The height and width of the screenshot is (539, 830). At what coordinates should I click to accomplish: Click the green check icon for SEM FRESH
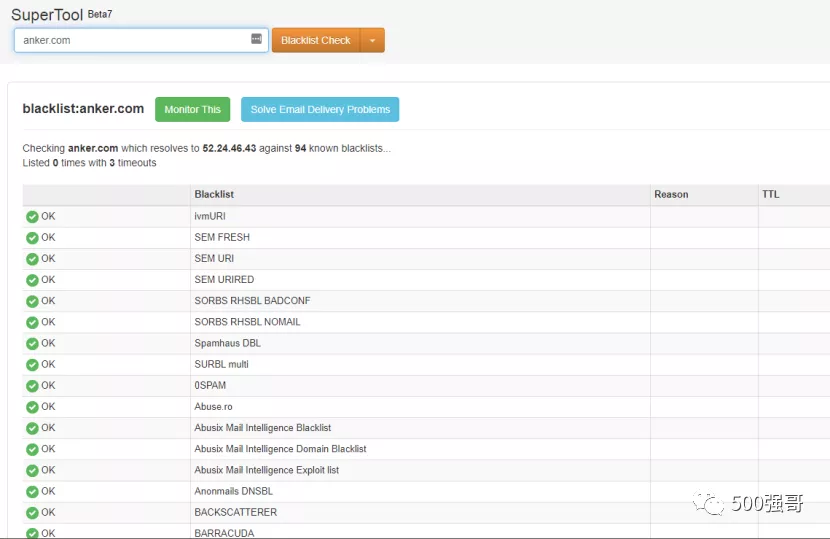click(x=32, y=238)
